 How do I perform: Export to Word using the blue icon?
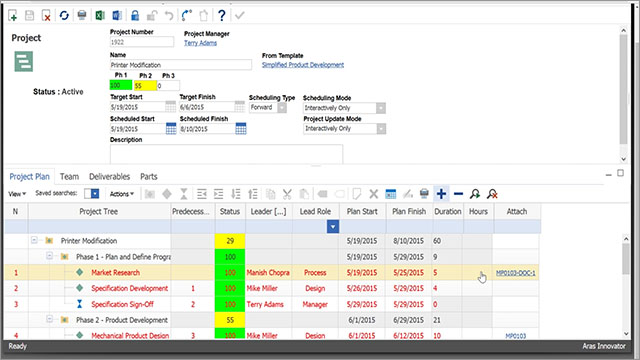(117, 16)
